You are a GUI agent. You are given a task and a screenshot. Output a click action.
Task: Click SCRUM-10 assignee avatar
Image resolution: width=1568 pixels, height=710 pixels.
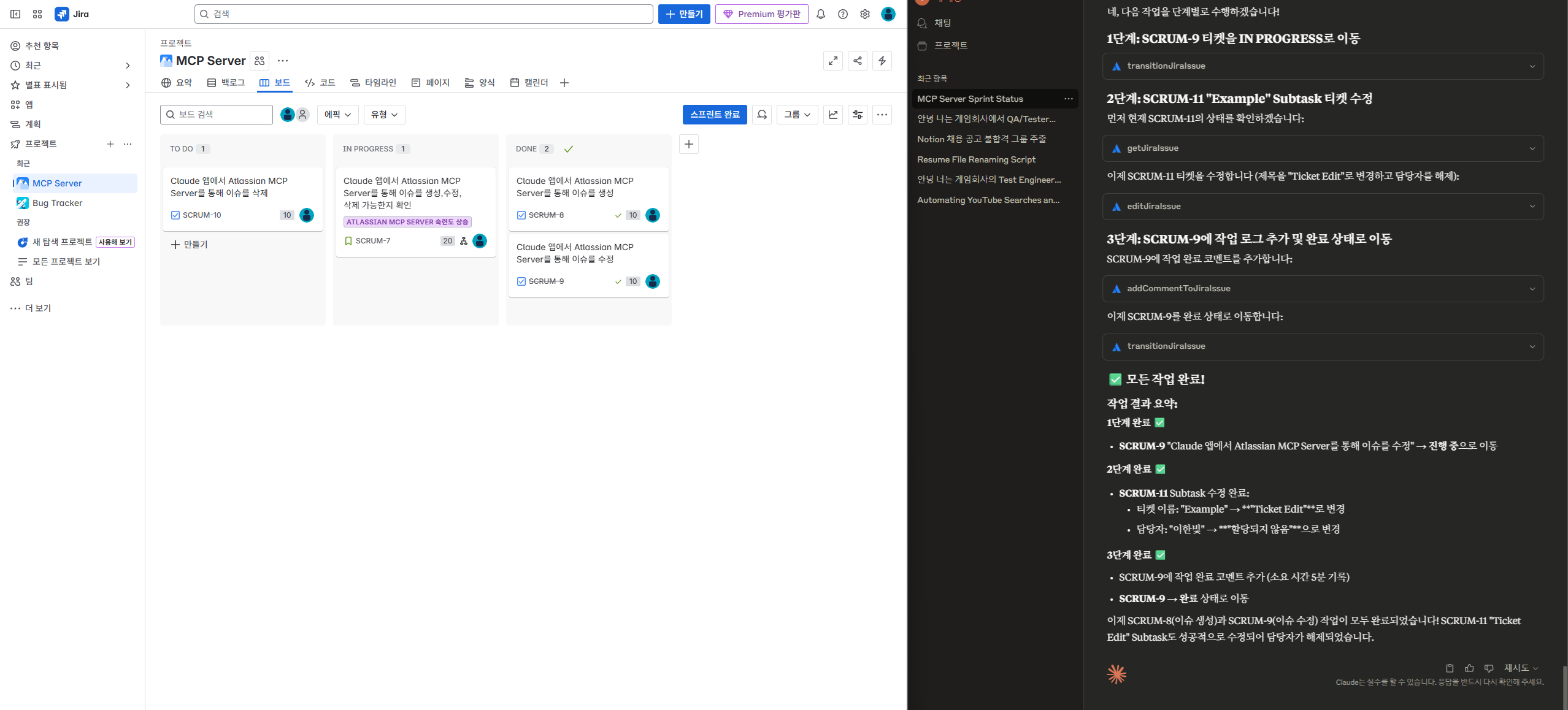click(x=307, y=215)
